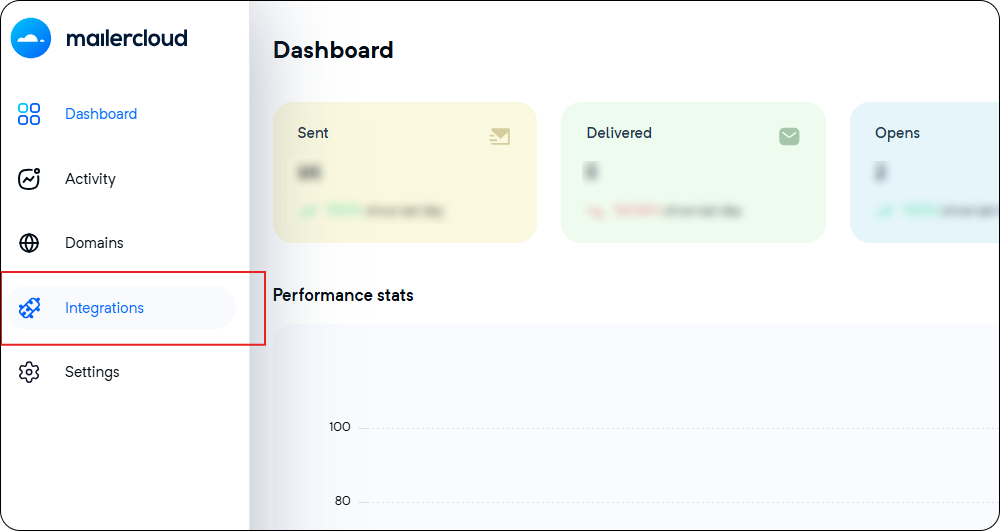Select the Sent statistics card
Viewport: 1000px width, 531px height.
tap(405, 172)
